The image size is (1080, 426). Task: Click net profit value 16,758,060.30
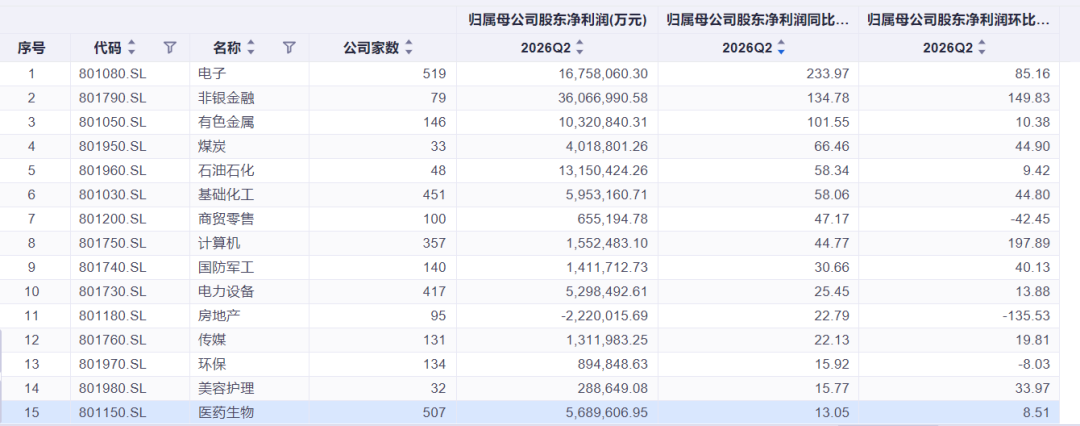click(601, 74)
